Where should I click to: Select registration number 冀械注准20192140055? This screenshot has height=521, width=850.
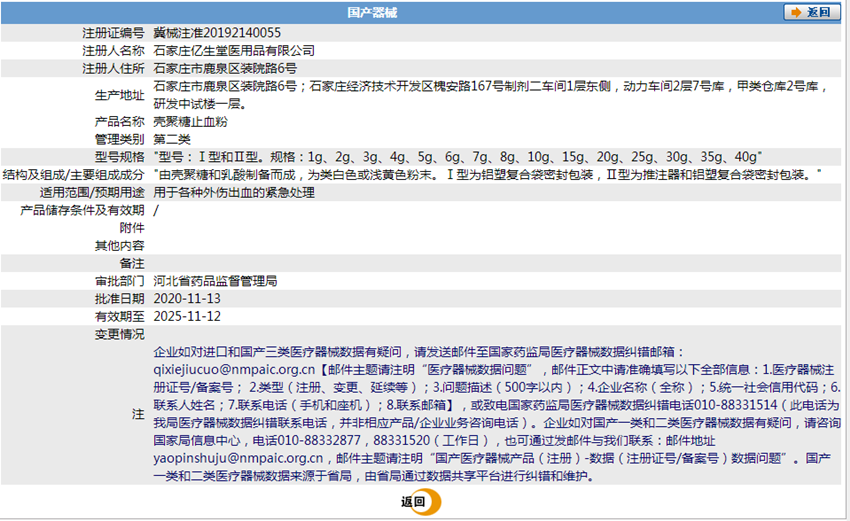pos(217,33)
